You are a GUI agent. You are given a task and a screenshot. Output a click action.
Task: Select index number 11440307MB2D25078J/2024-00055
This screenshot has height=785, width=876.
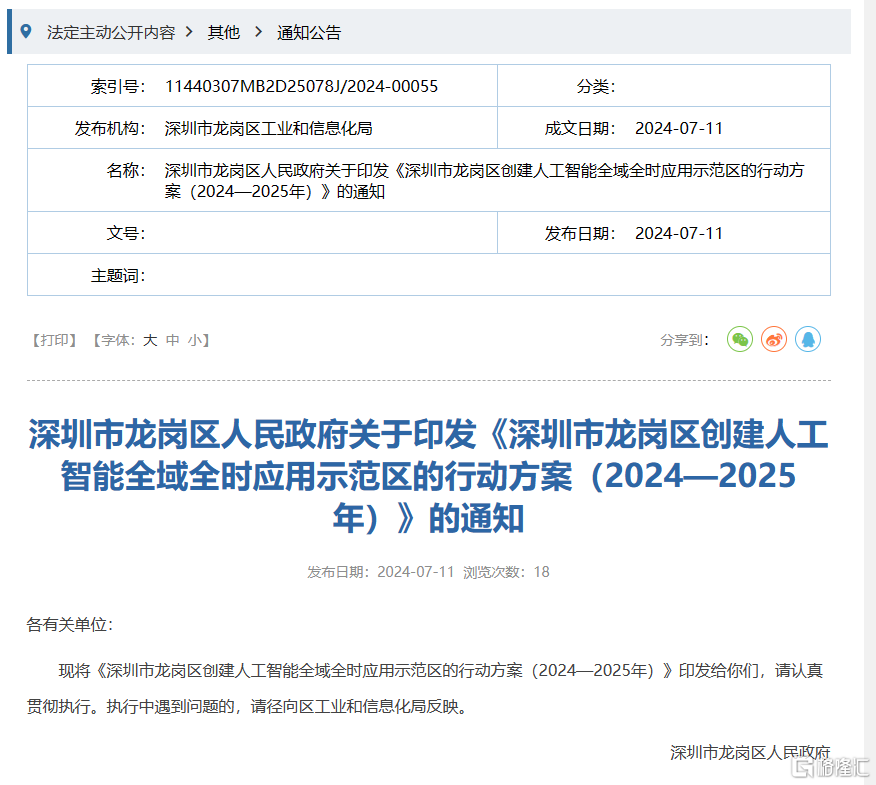tap(301, 86)
